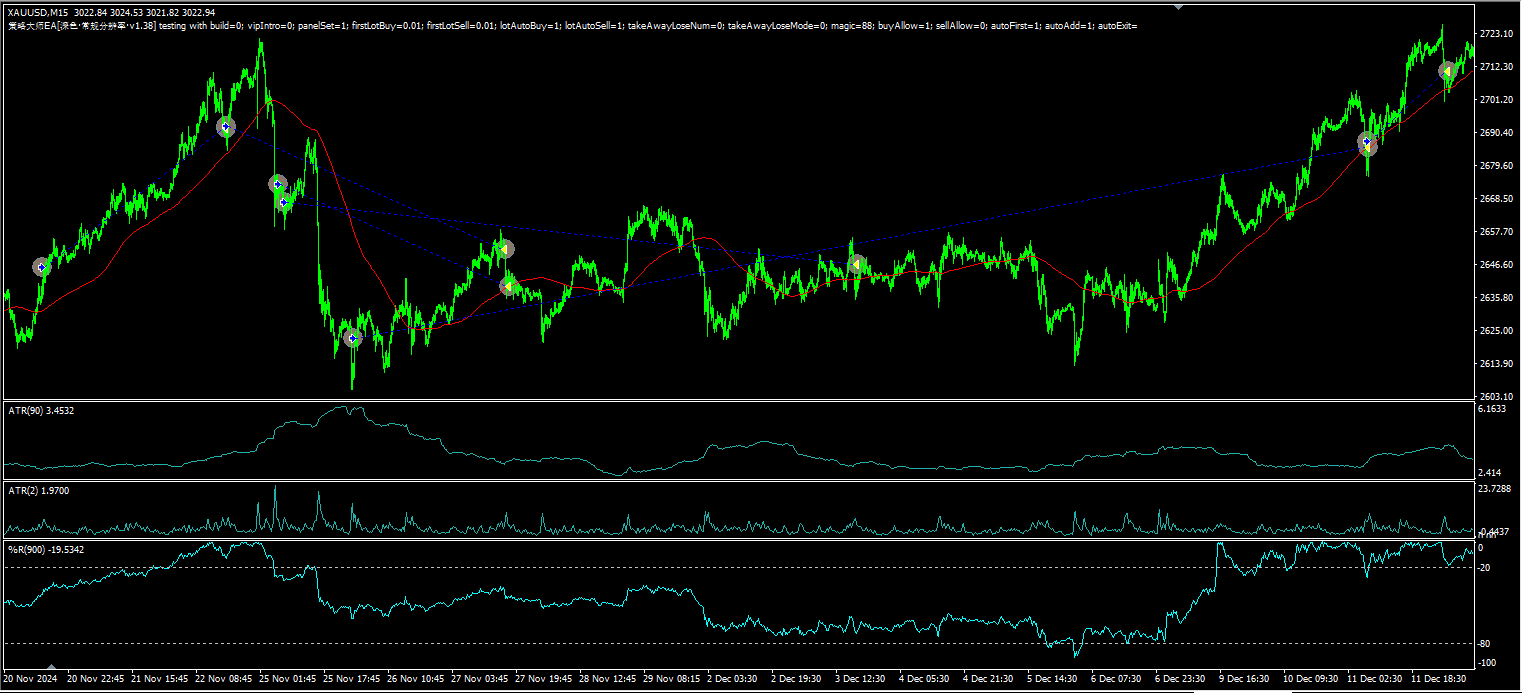1522x693 pixels.
Task: Select the yellow close marker near 2651 on 27 Nov
Action: click(505, 249)
